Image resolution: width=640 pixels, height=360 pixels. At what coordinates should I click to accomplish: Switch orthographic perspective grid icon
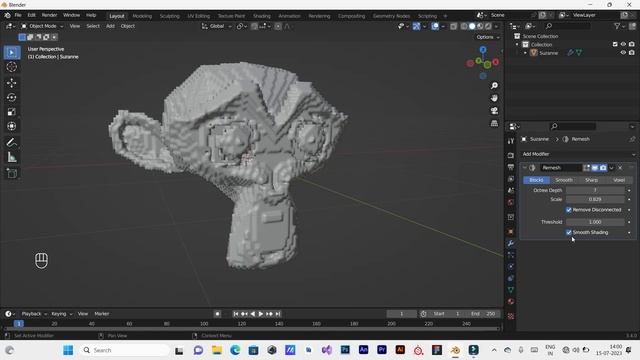[494, 123]
